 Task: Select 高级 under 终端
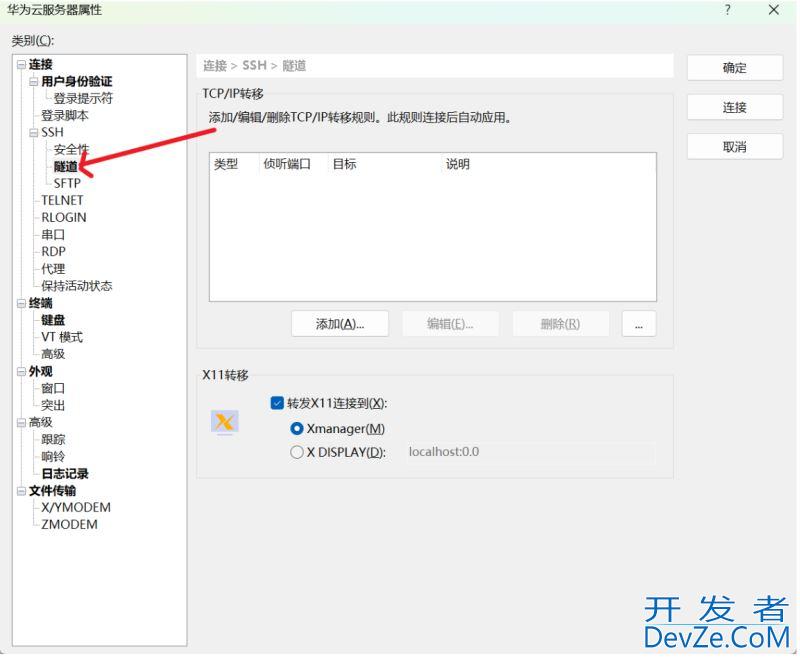click(x=53, y=354)
